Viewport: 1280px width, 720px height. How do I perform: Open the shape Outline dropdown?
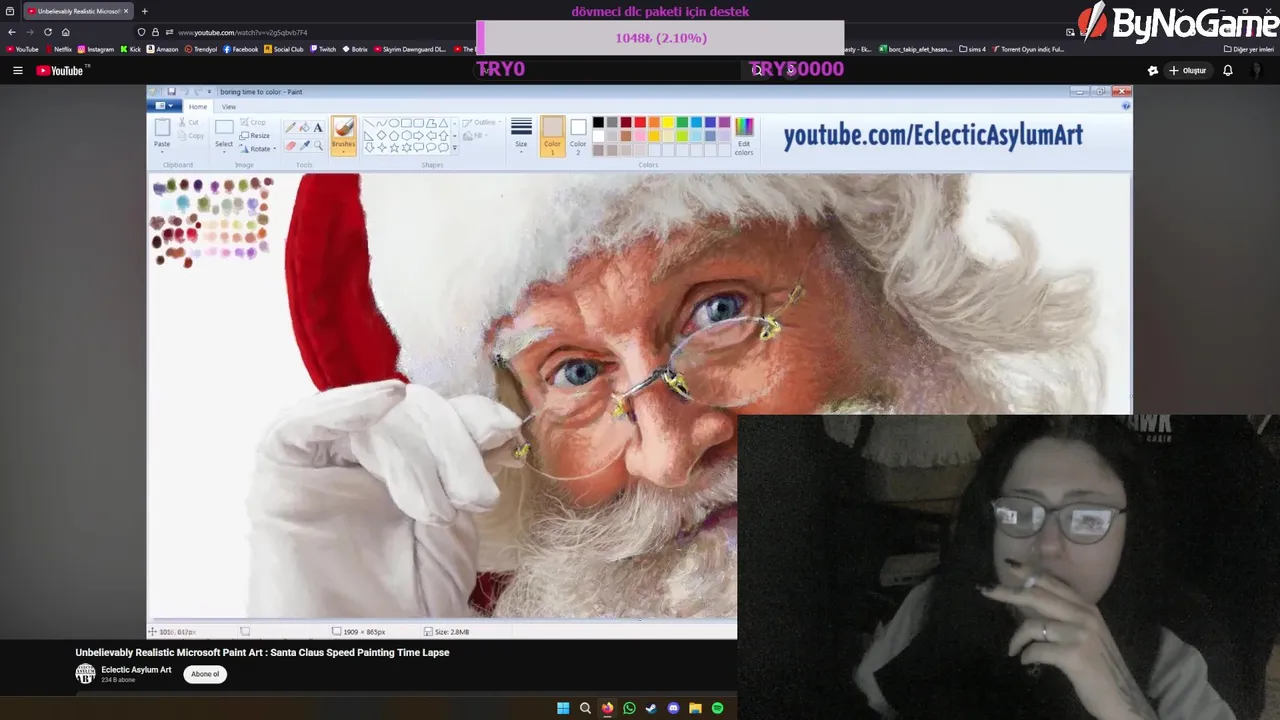484,123
